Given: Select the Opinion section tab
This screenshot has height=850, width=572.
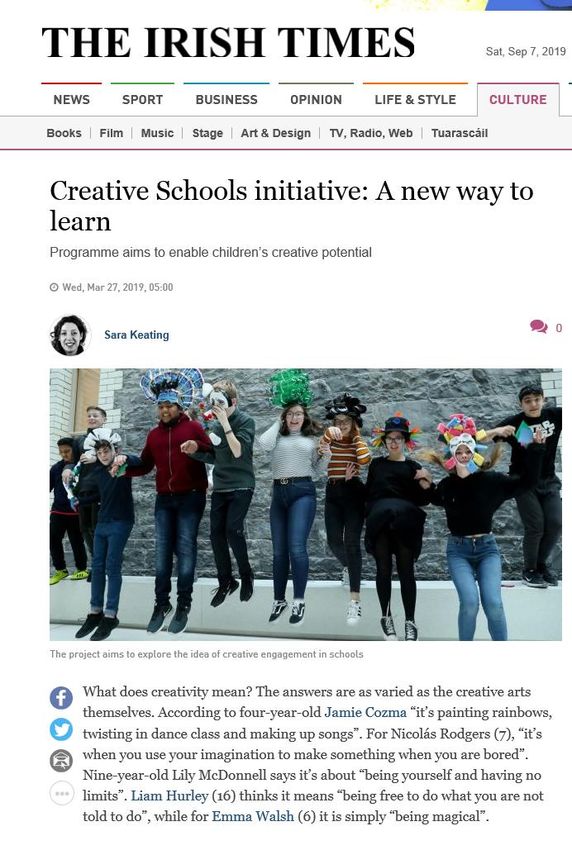Looking at the screenshot, I should pos(316,100).
